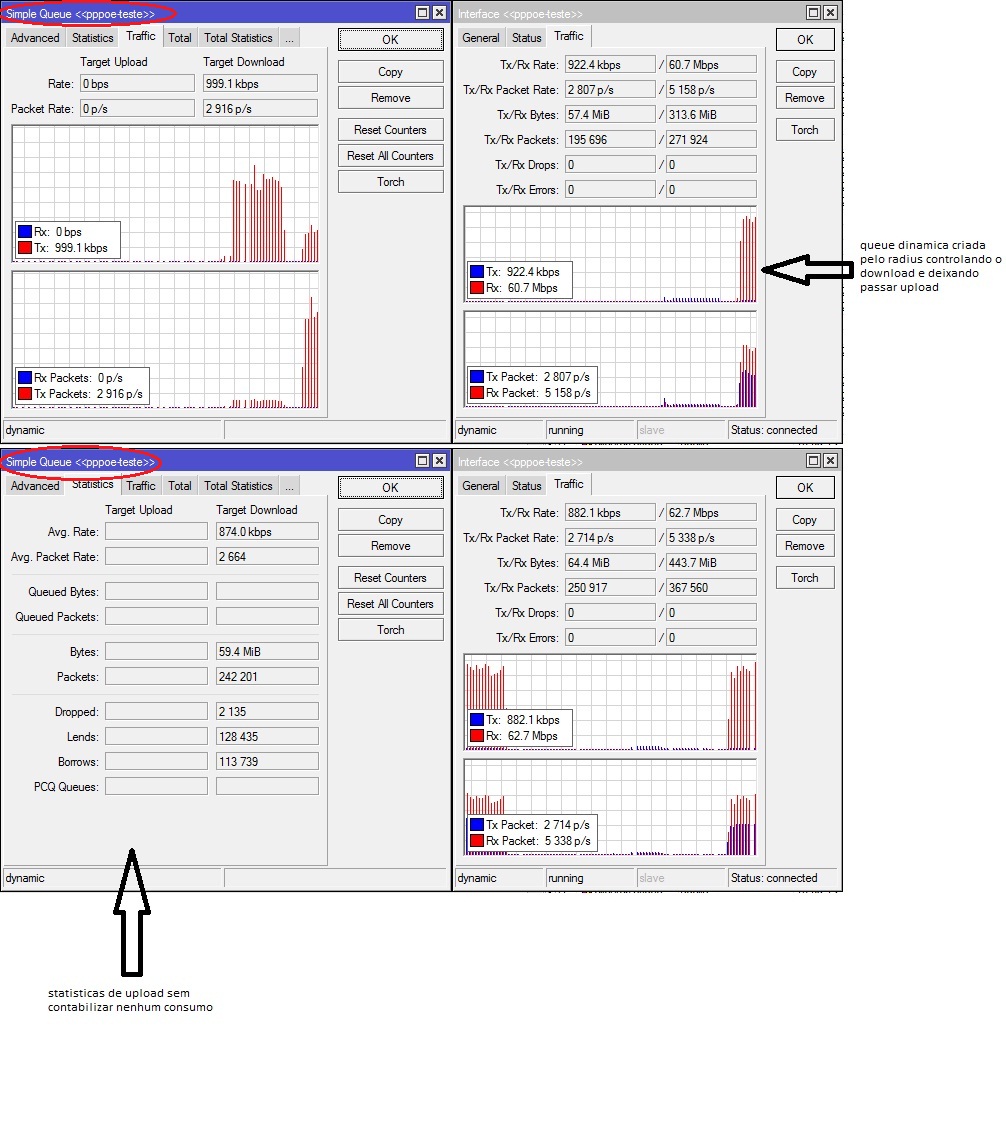Screen dimensions: 1006x1127
Task: Click OK in Simple Queue window with 999.1 kbps rate
Action: [x=390, y=40]
